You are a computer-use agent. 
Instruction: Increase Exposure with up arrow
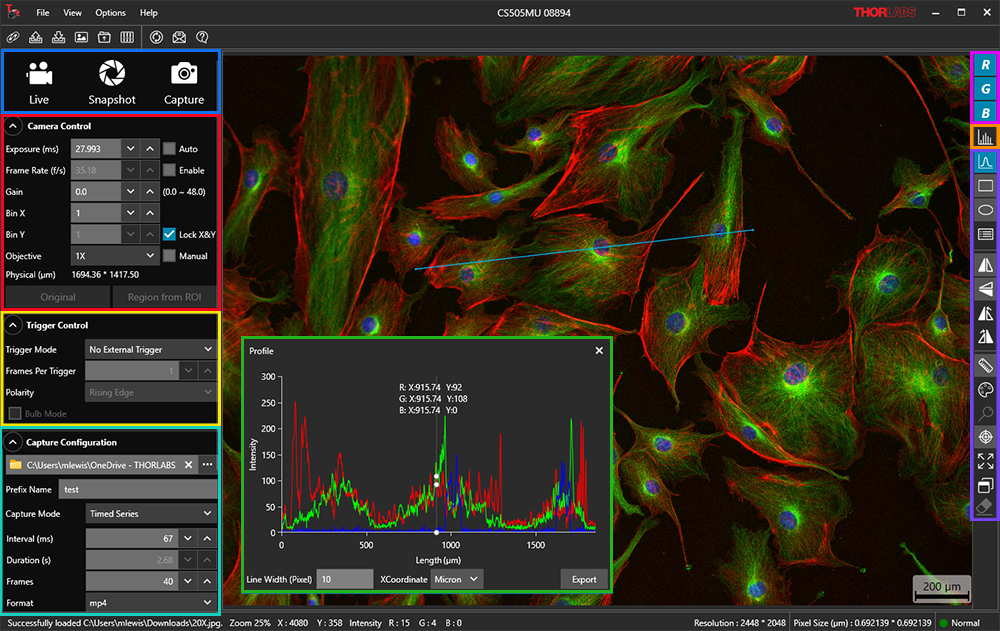click(150, 149)
